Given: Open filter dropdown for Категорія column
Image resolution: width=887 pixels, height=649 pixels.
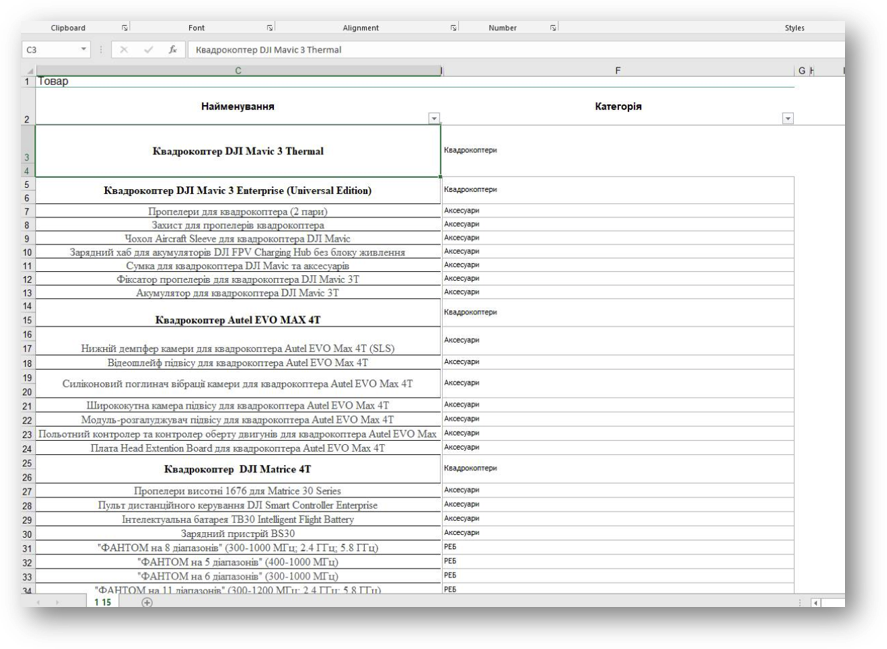Looking at the screenshot, I should [787, 118].
